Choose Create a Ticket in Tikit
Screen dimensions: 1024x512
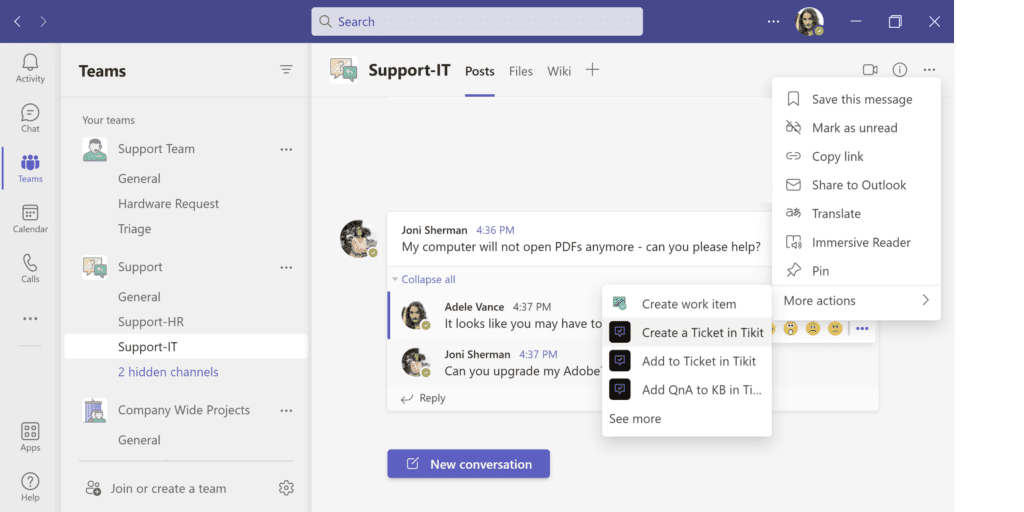tap(686, 332)
